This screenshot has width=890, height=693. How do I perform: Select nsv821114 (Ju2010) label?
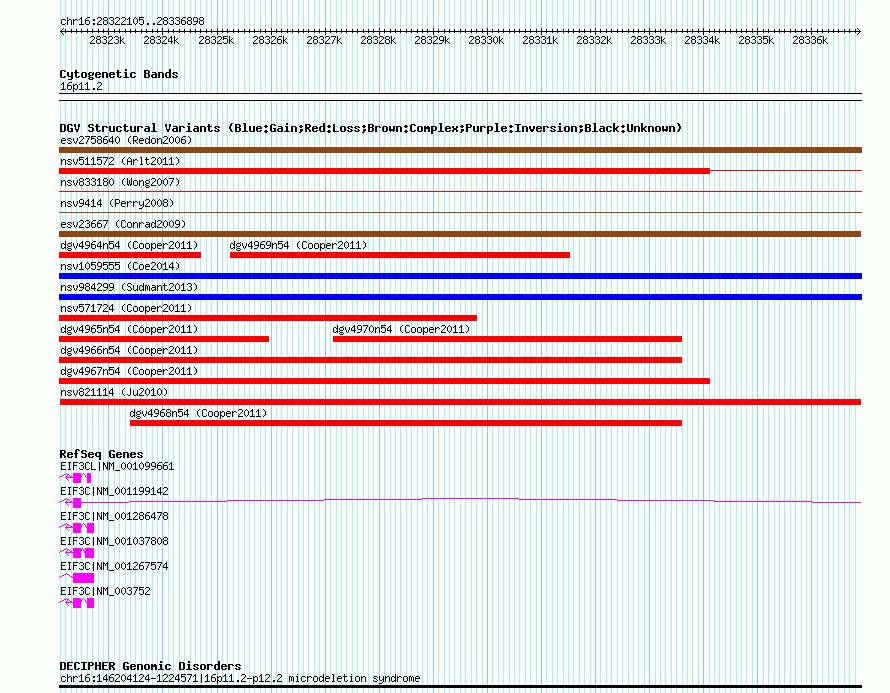click(x=114, y=392)
